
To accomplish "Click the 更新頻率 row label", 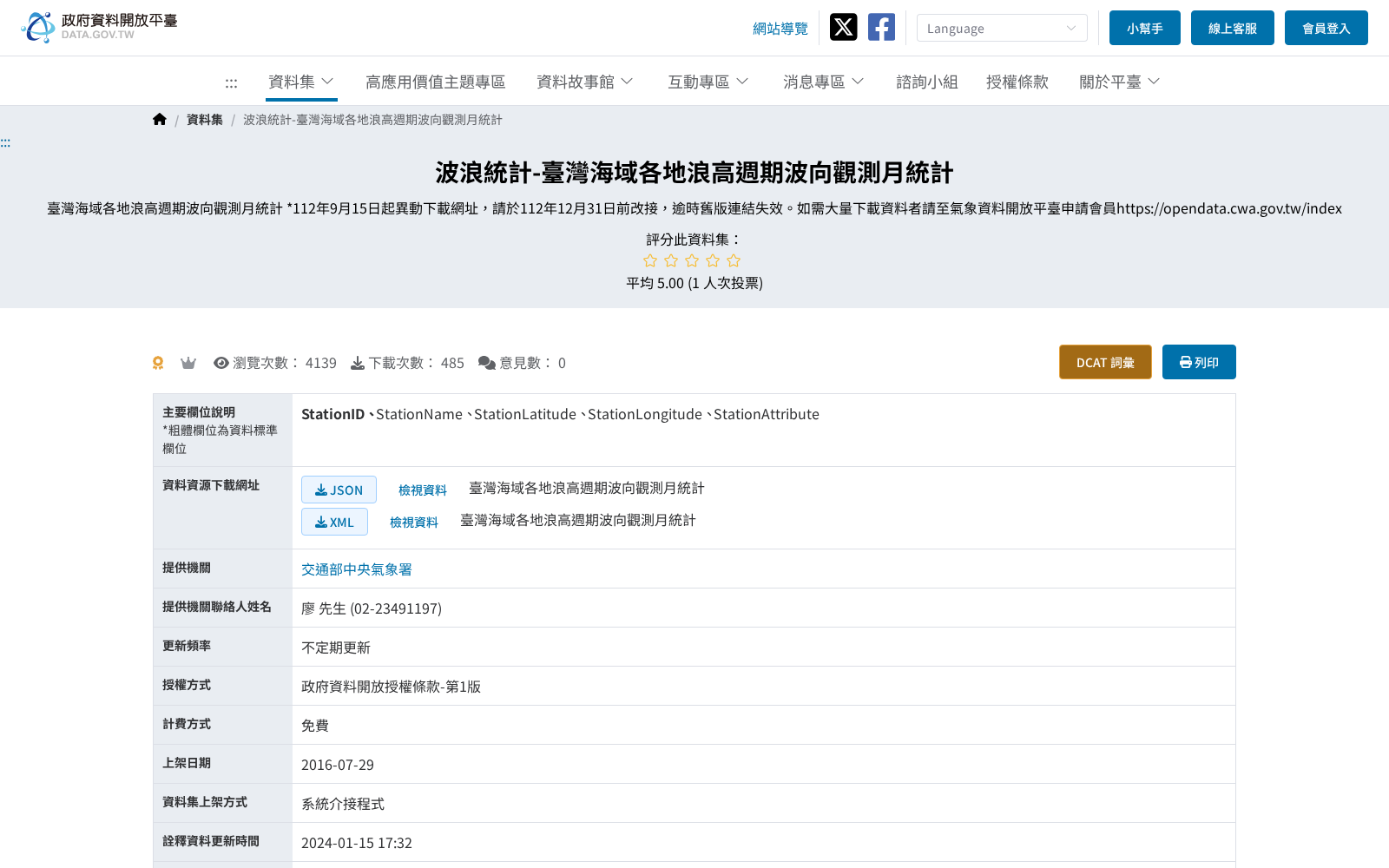I will 187,646.
